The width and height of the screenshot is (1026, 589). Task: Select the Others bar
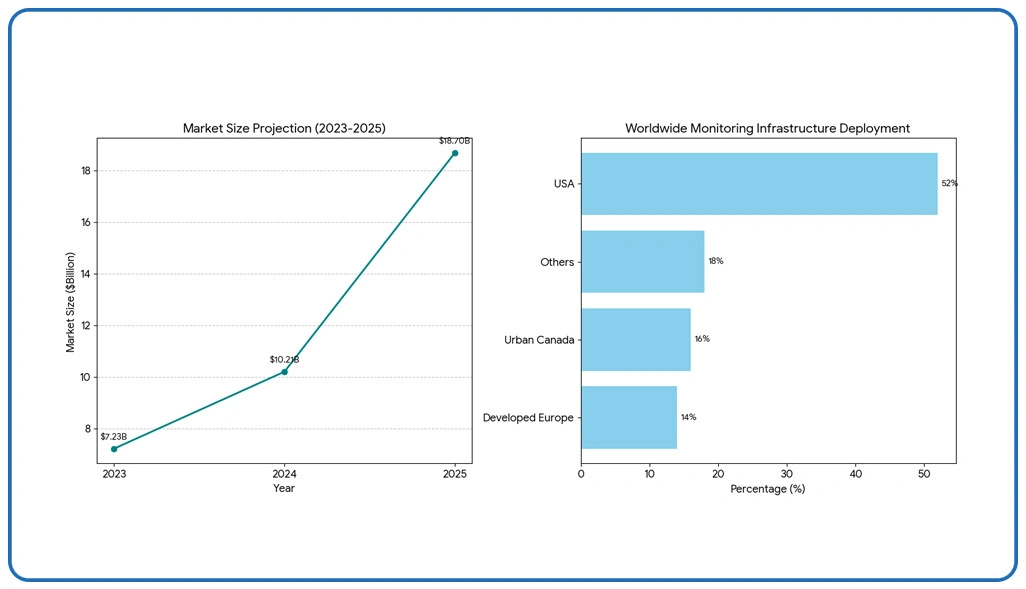pos(642,262)
